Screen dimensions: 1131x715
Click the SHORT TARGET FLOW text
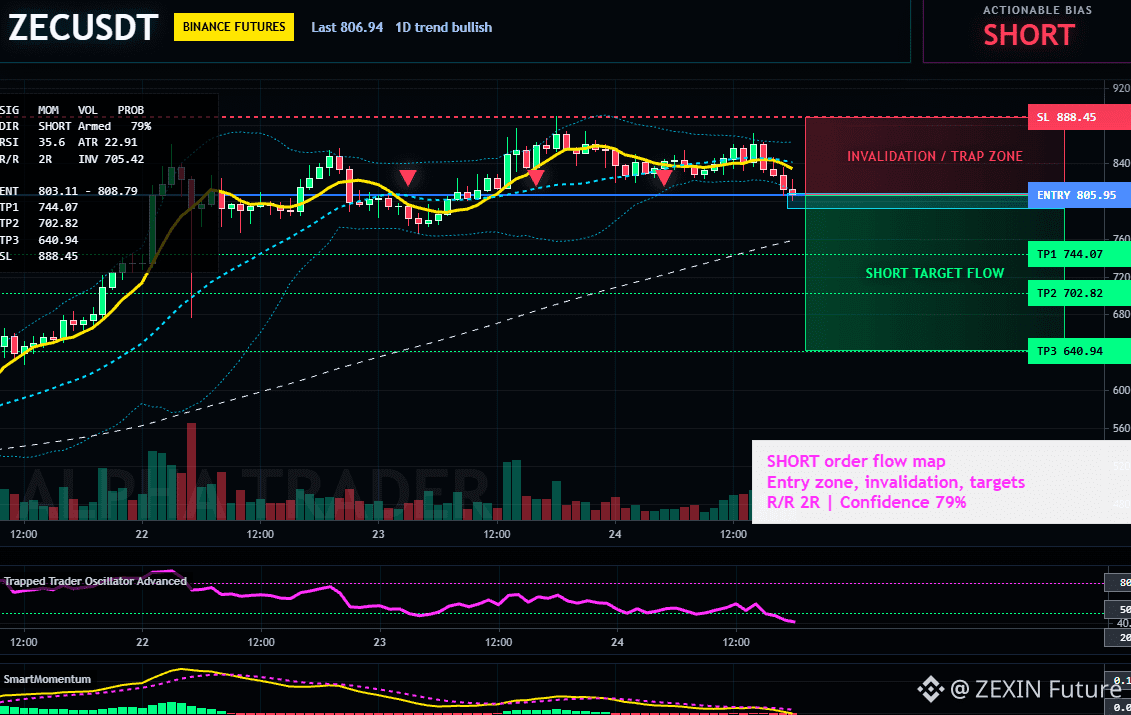click(934, 273)
